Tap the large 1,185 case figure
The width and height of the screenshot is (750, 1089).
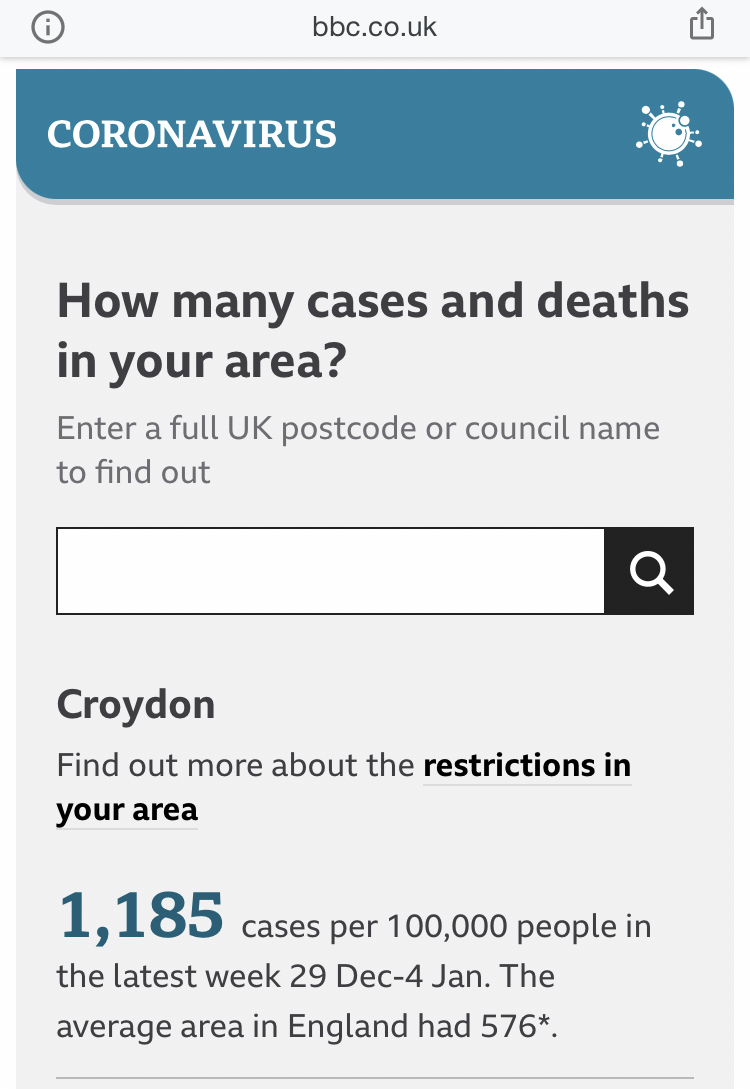point(140,916)
